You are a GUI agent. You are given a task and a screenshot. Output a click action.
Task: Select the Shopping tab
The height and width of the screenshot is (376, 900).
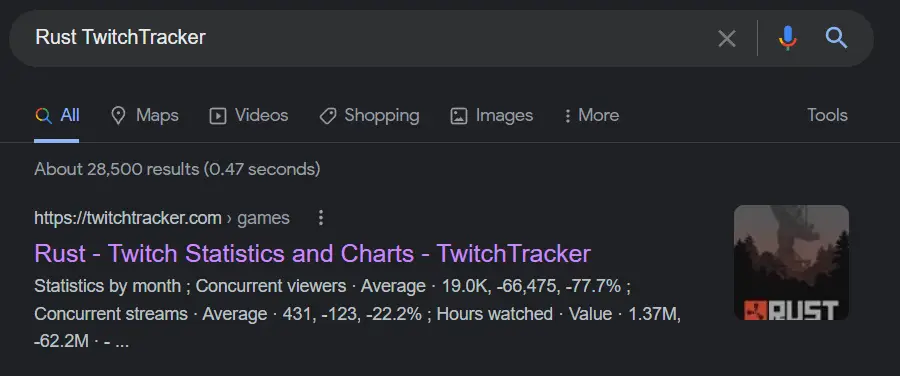(x=369, y=115)
